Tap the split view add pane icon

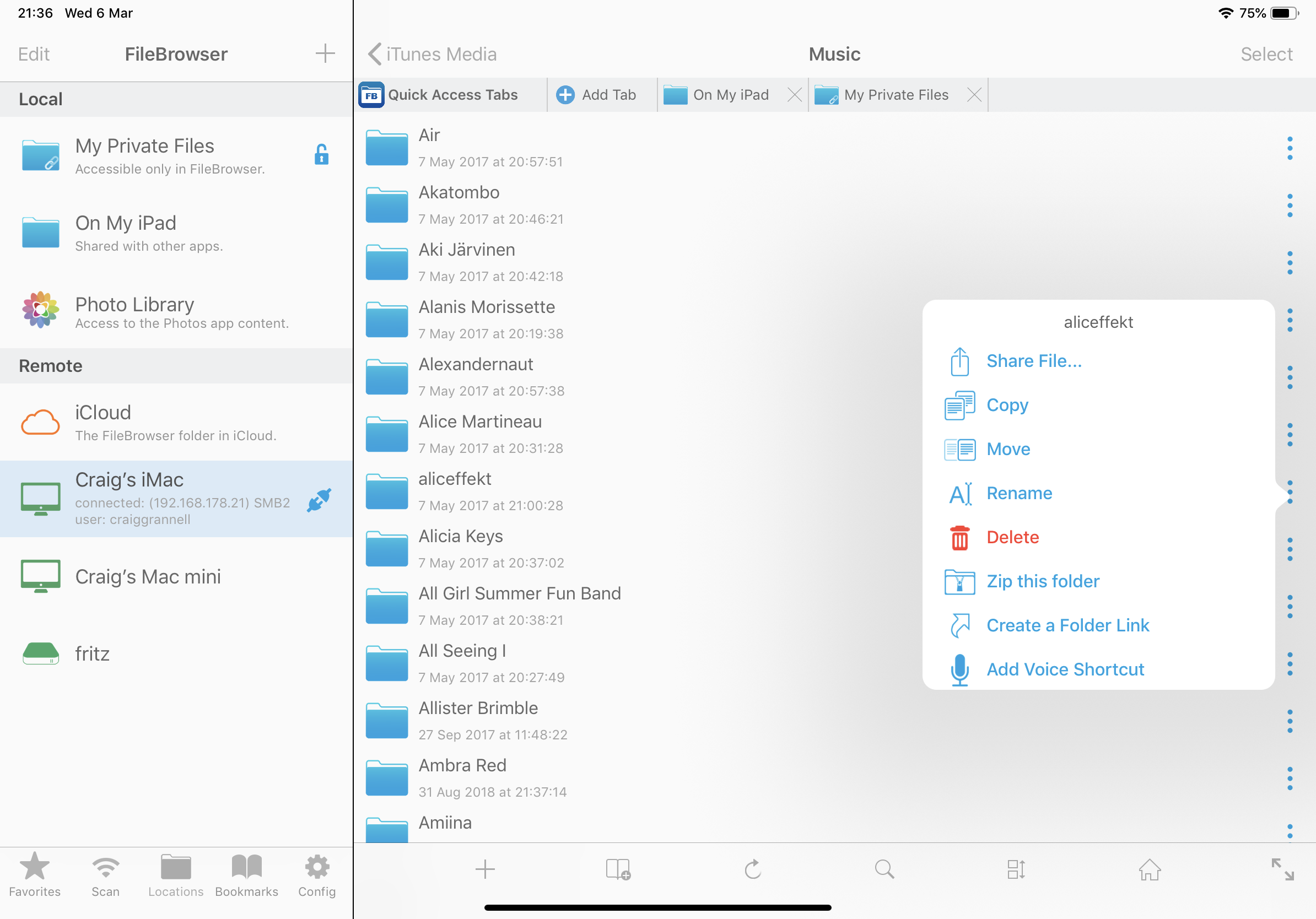click(618, 869)
